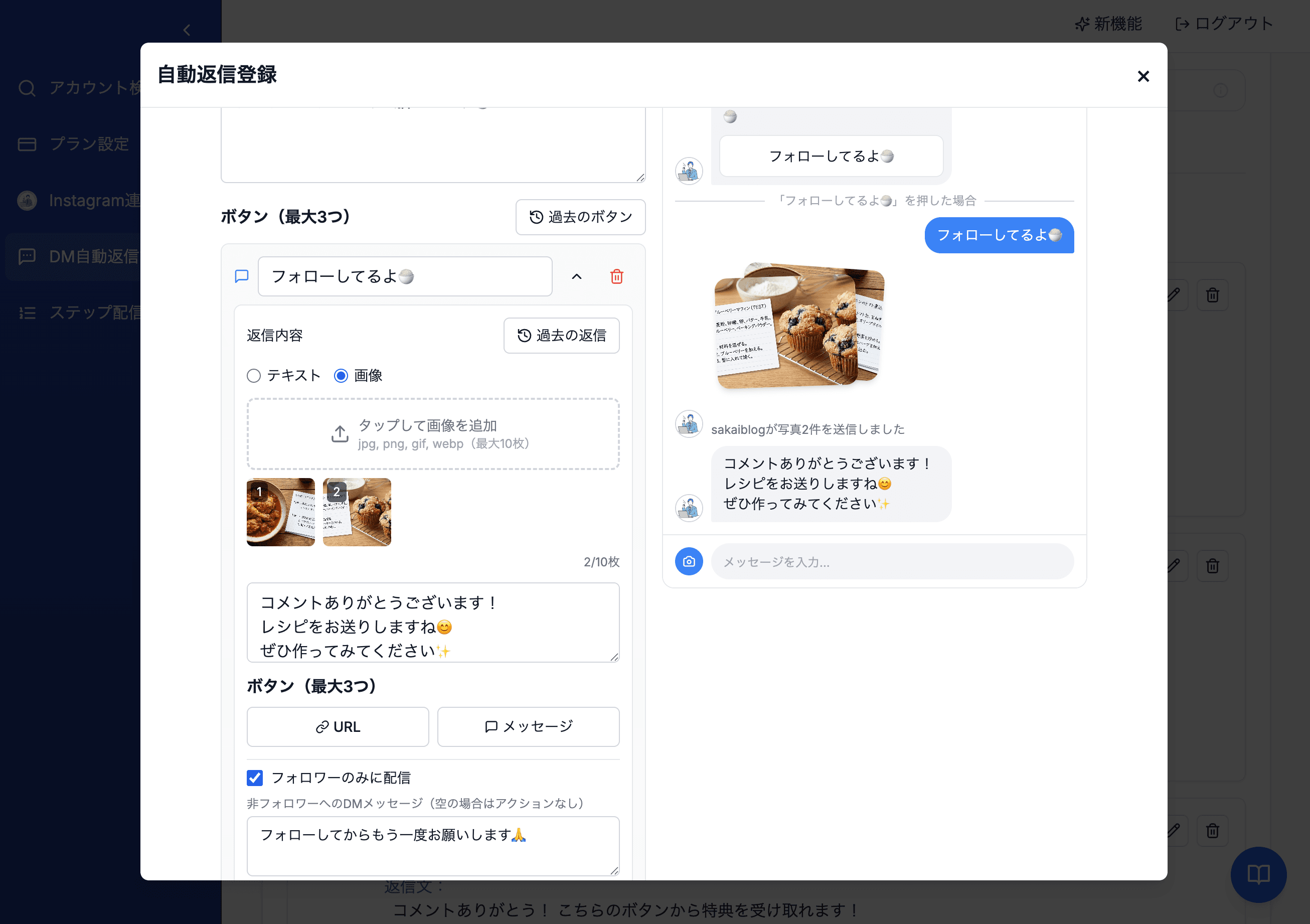
Task: Toggle フォロワーのみに配信 checkbox
Action: [255, 778]
